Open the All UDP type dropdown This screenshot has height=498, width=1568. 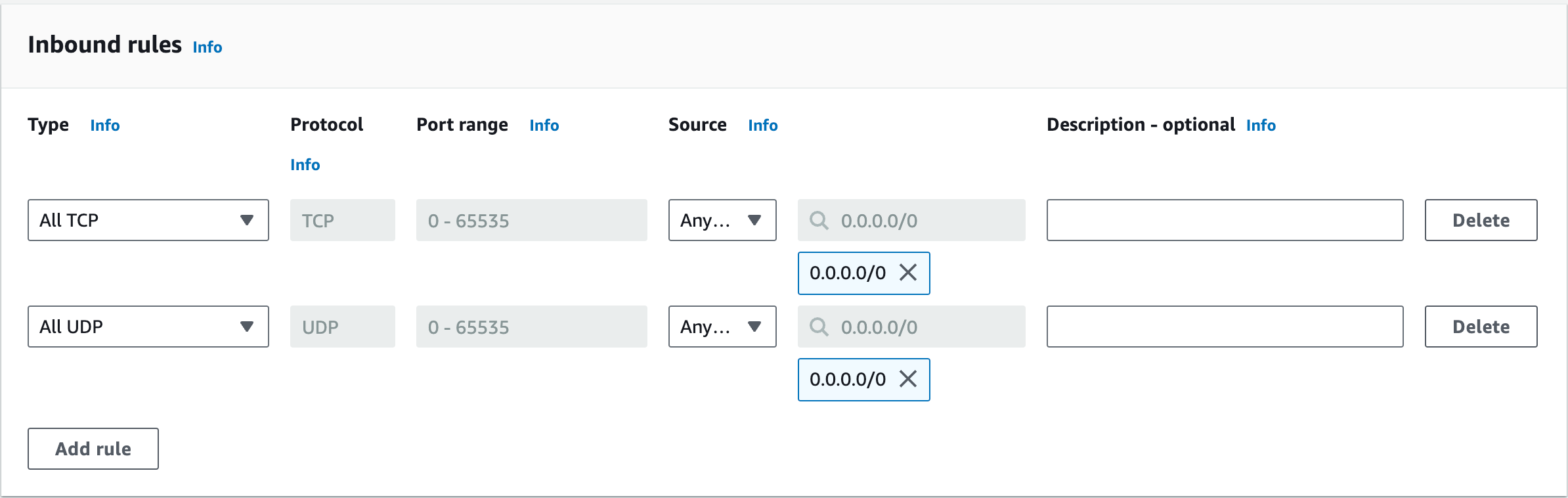click(x=148, y=327)
